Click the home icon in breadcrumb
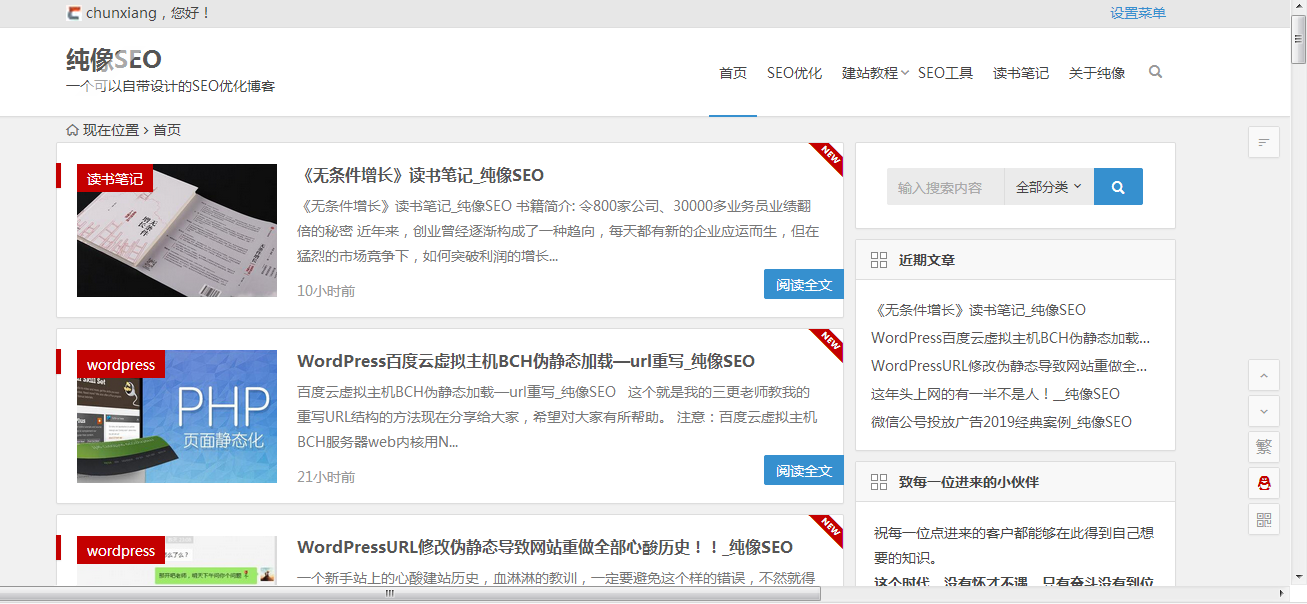Screen dimensions: 1307x604 tap(72, 130)
